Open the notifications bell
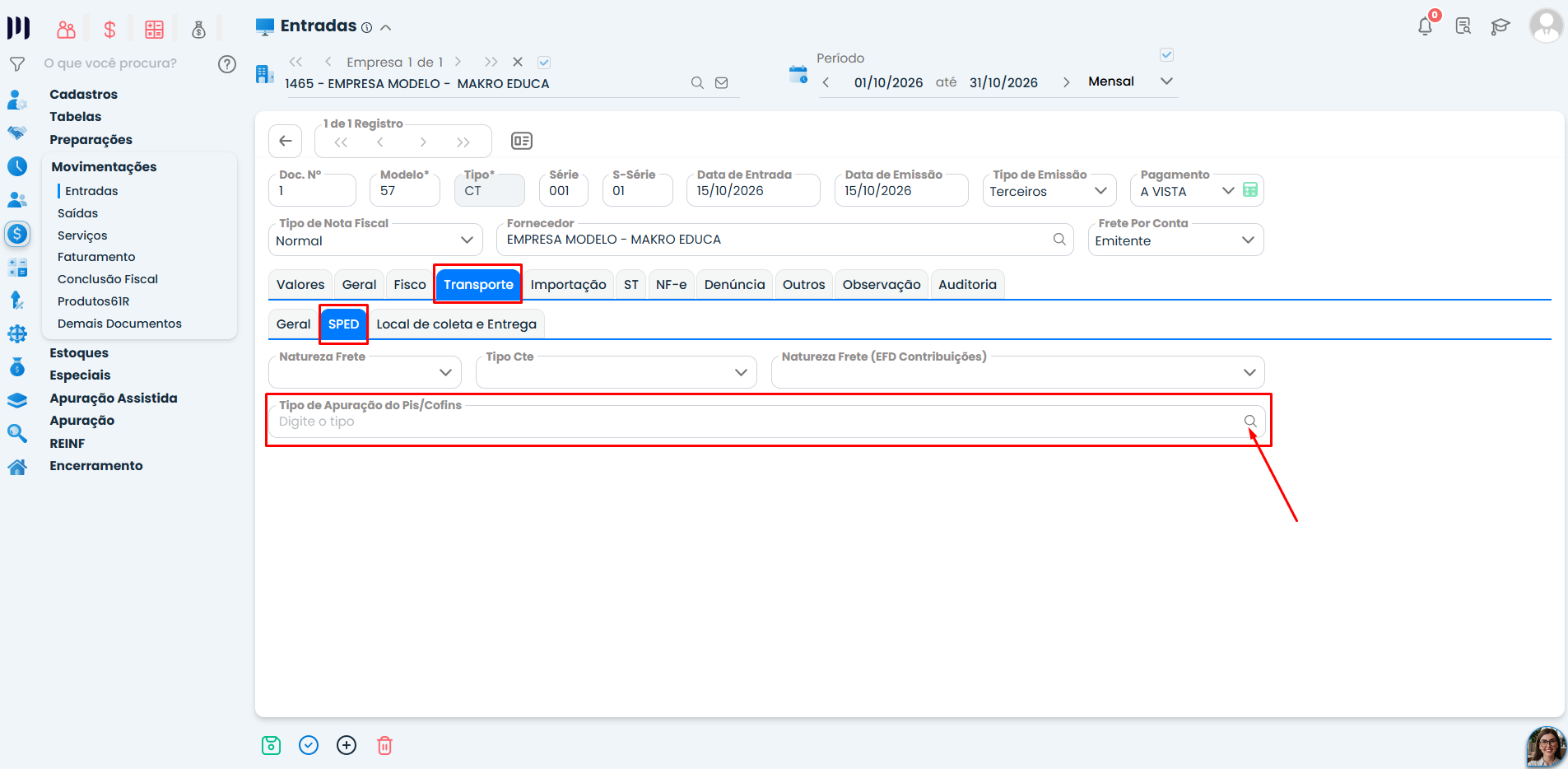1568x769 pixels. click(x=1425, y=26)
